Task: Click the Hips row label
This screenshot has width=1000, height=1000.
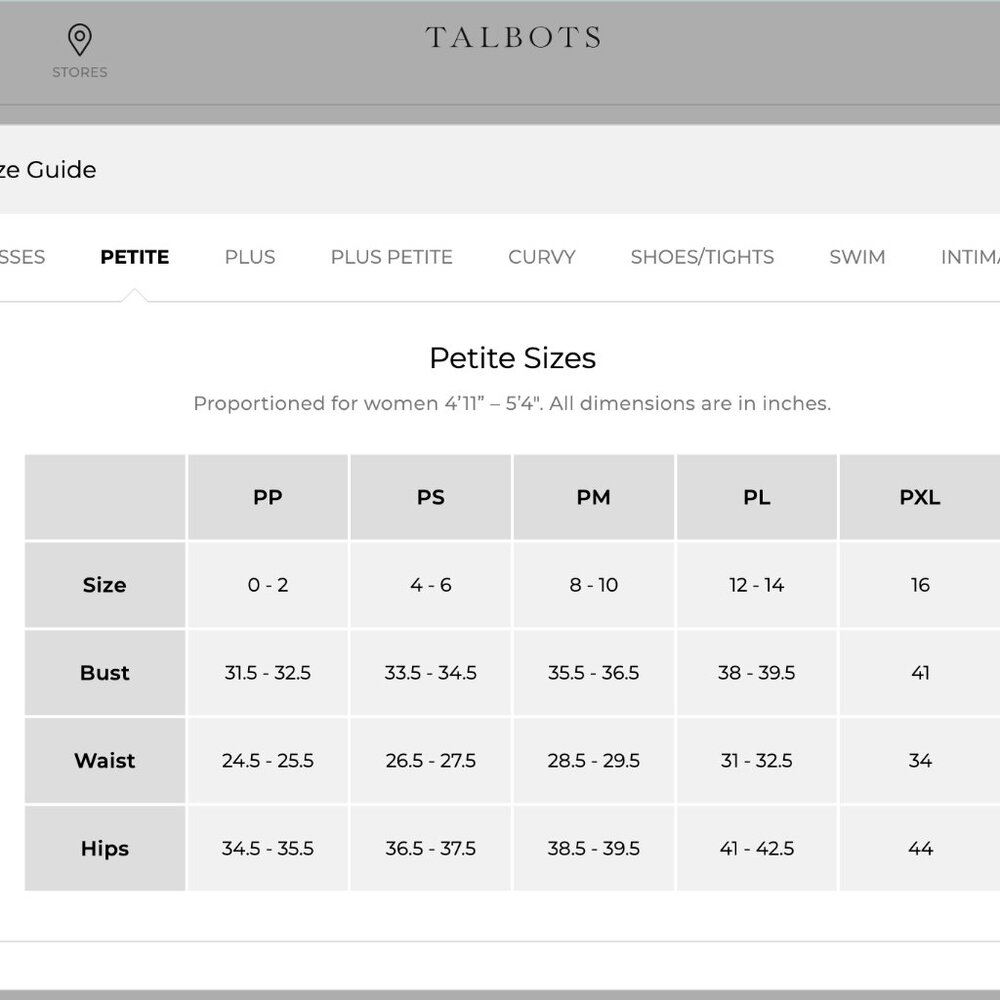Action: coord(105,848)
